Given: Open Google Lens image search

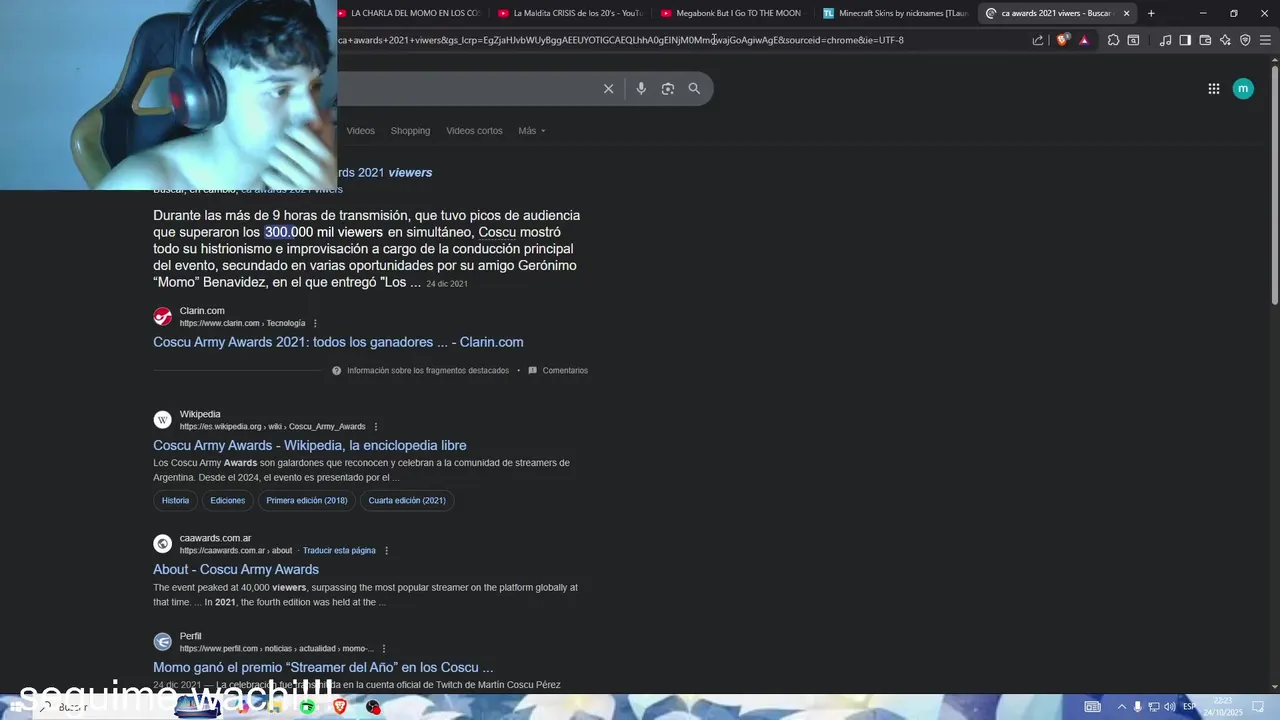Looking at the screenshot, I should tap(668, 89).
